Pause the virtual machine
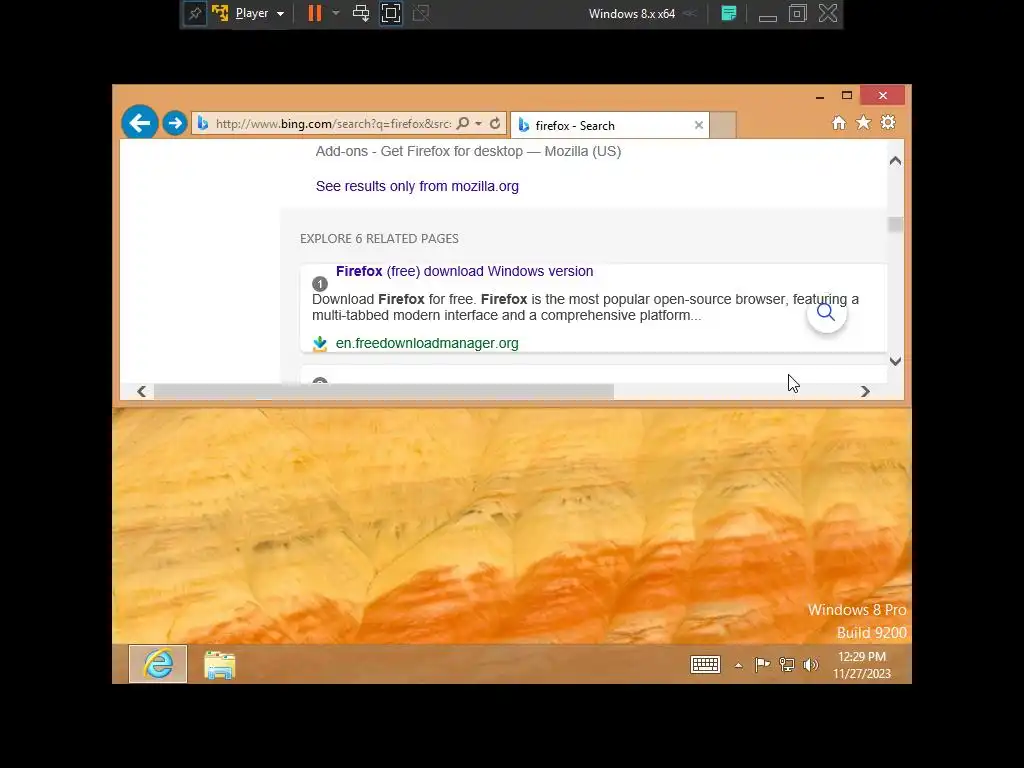The image size is (1024, 768). pos(315,13)
